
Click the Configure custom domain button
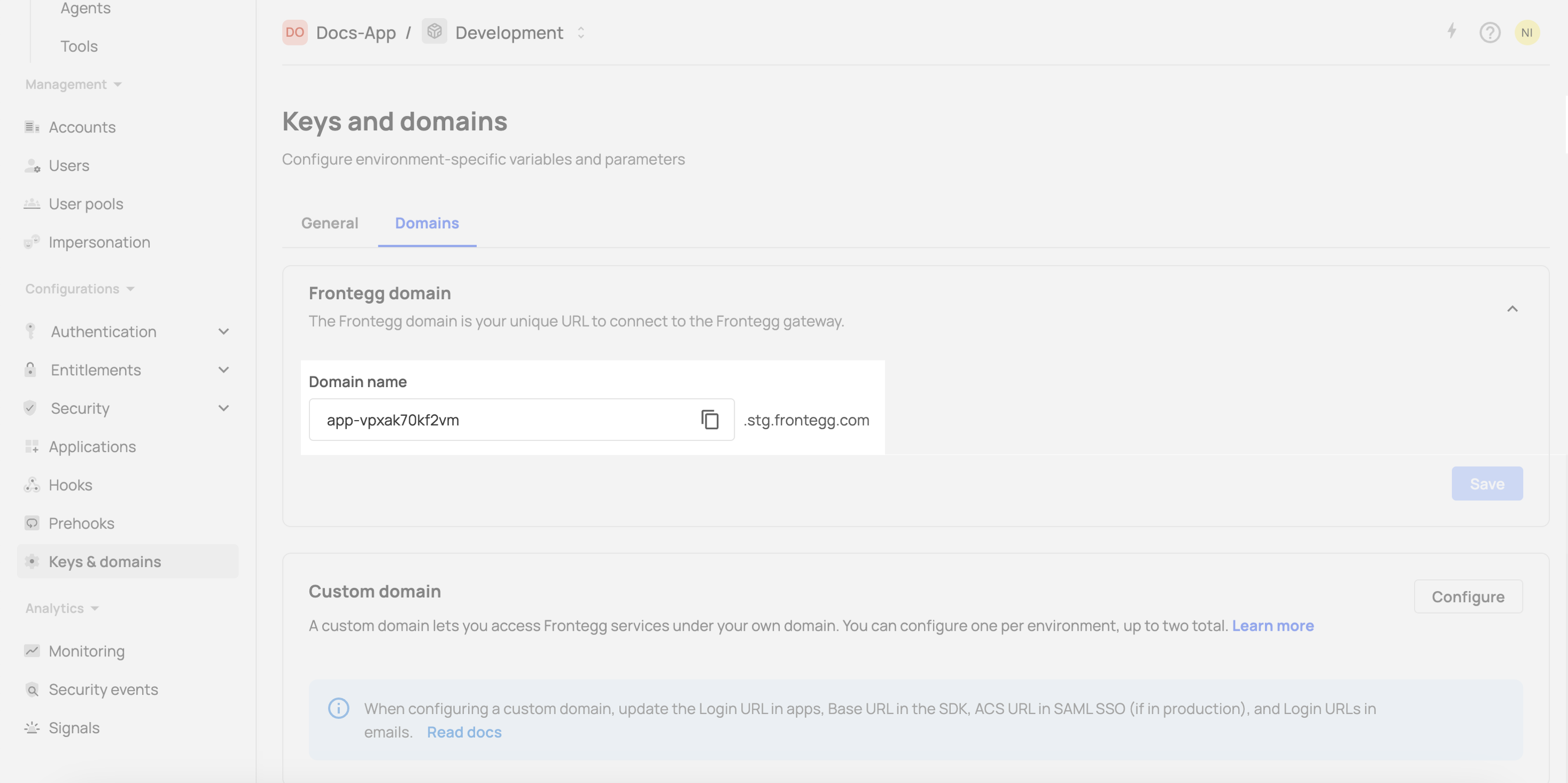(1468, 596)
